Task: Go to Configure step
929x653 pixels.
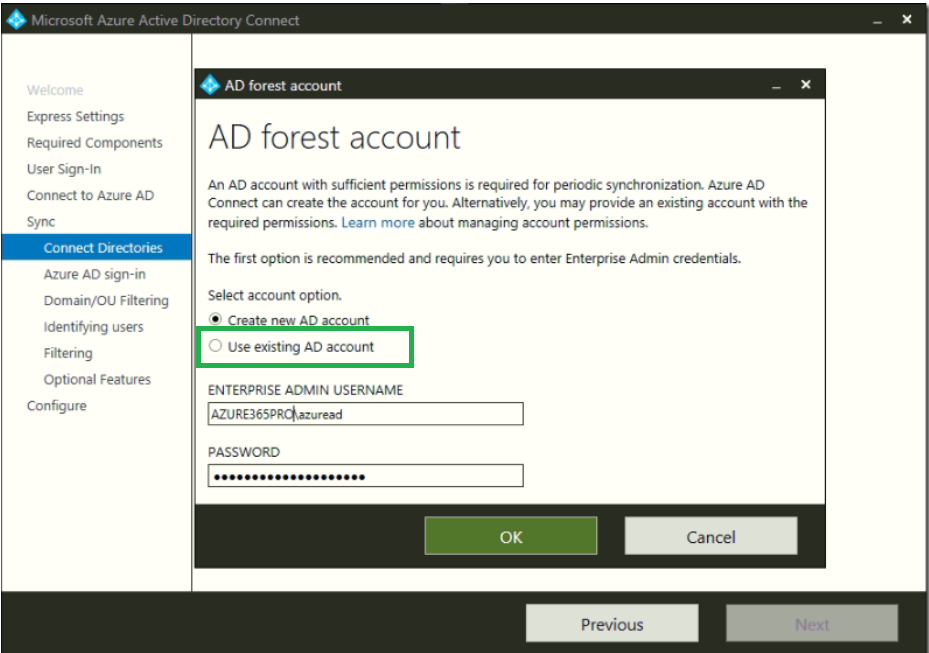Action: [57, 406]
